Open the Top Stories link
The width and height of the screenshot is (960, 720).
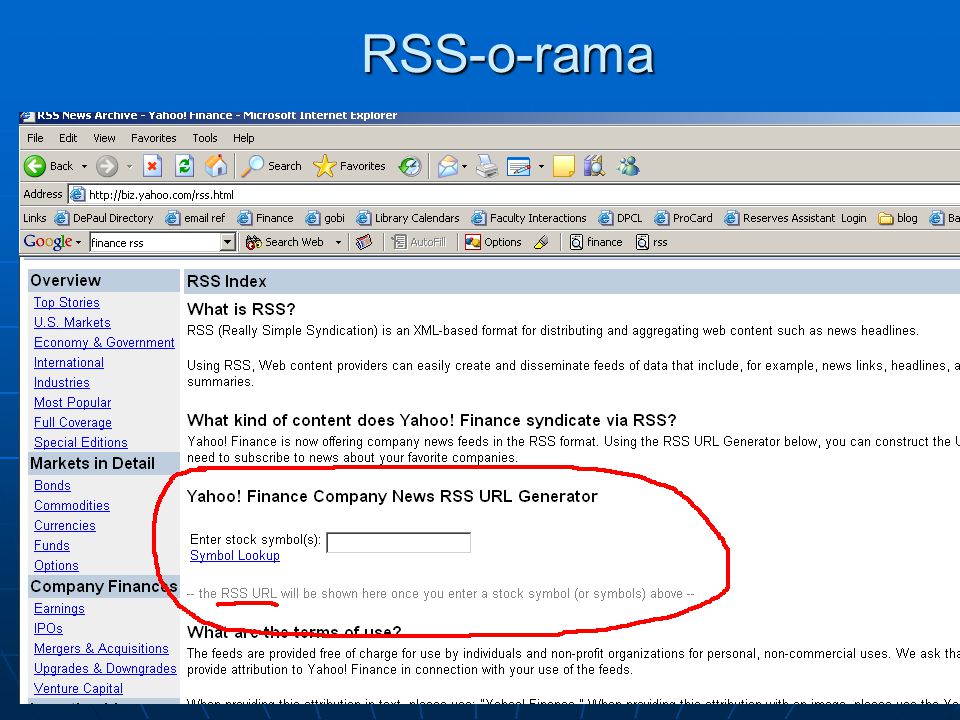(67, 302)
